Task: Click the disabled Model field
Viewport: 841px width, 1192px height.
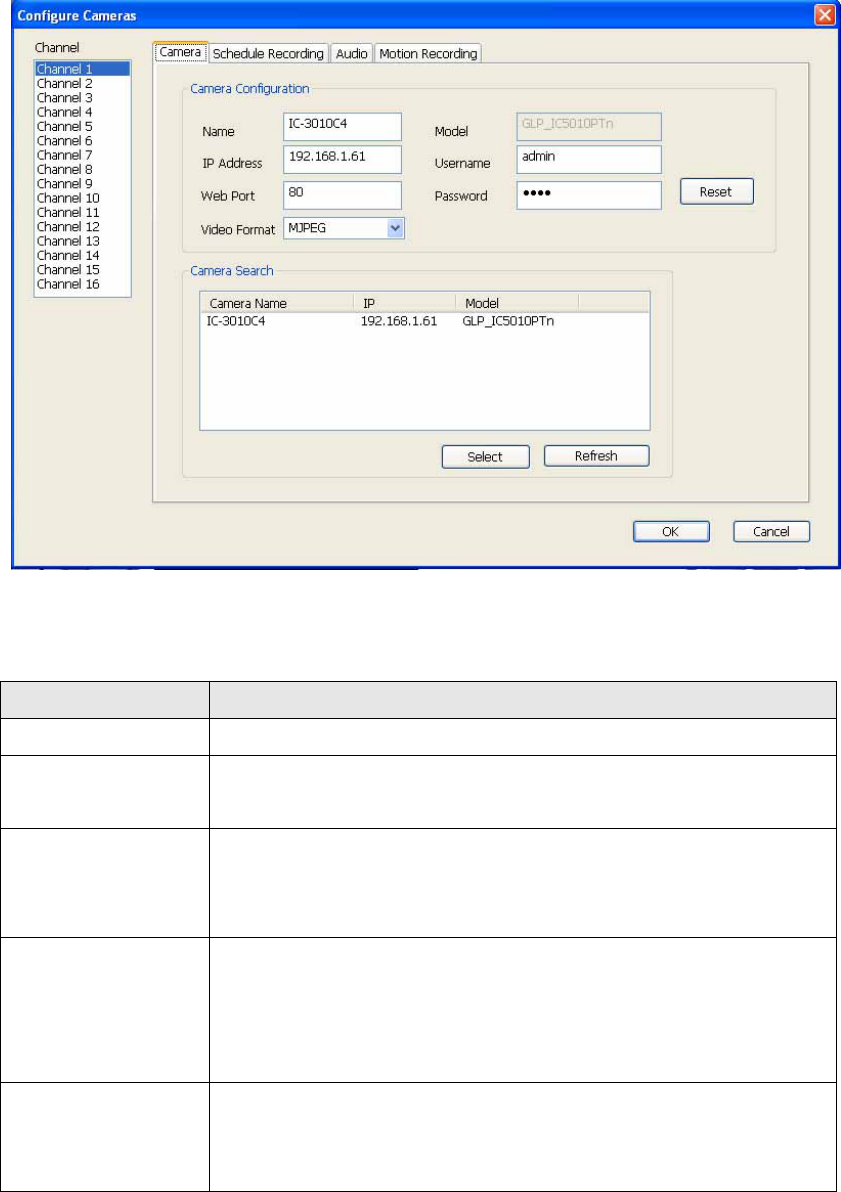Action: [589, 127]
